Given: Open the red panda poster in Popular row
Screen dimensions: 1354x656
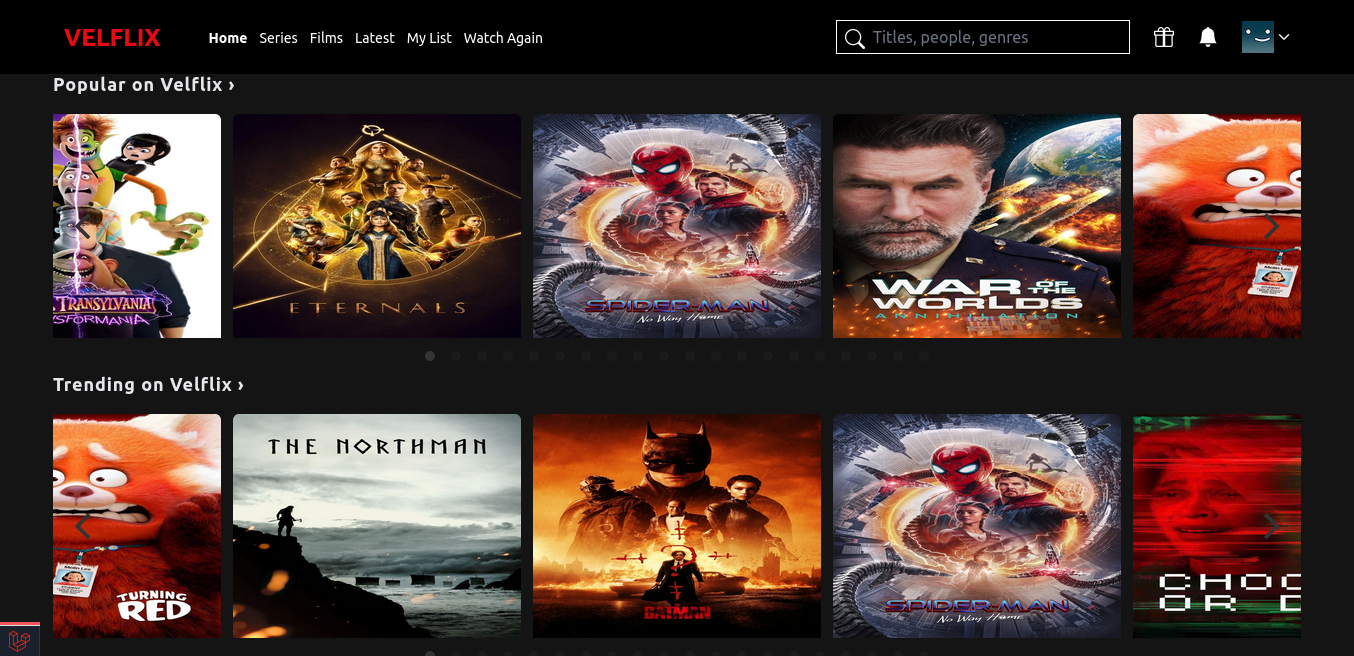Looking at the screenshot, I should pos(1217,226).
